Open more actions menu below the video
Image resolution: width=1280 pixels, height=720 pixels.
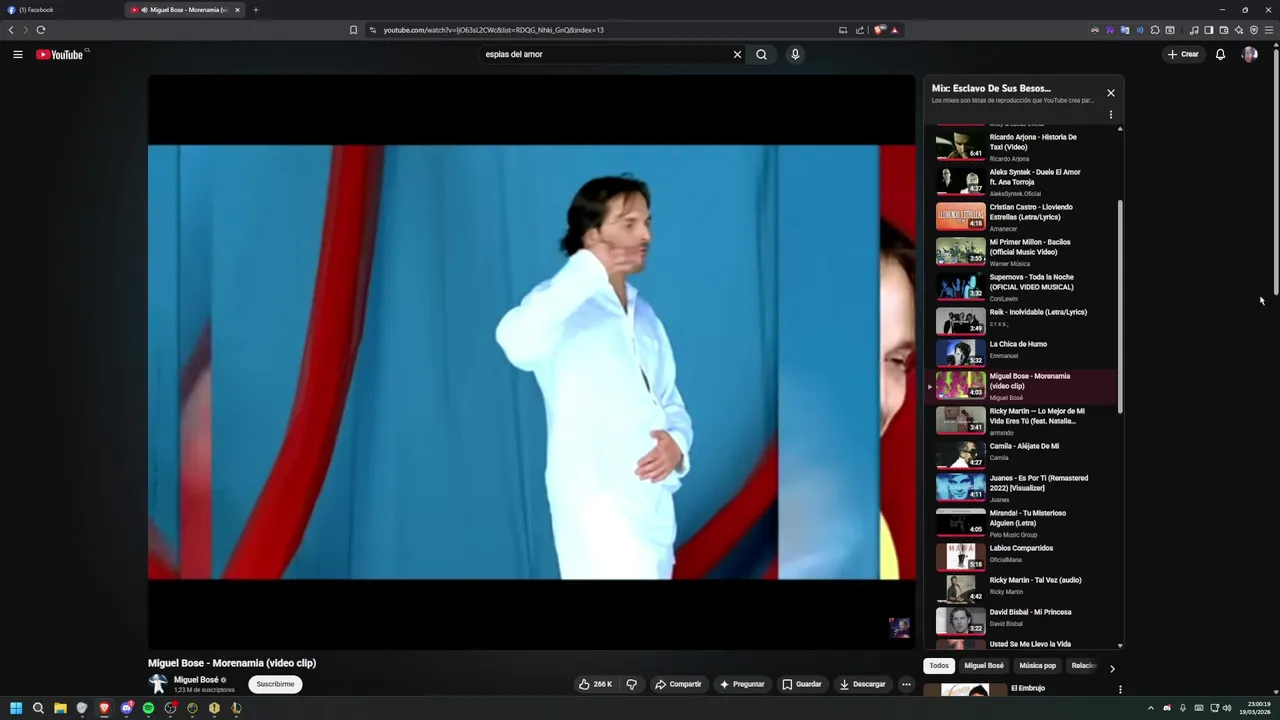pyautogui.click(x=906, y=684)
